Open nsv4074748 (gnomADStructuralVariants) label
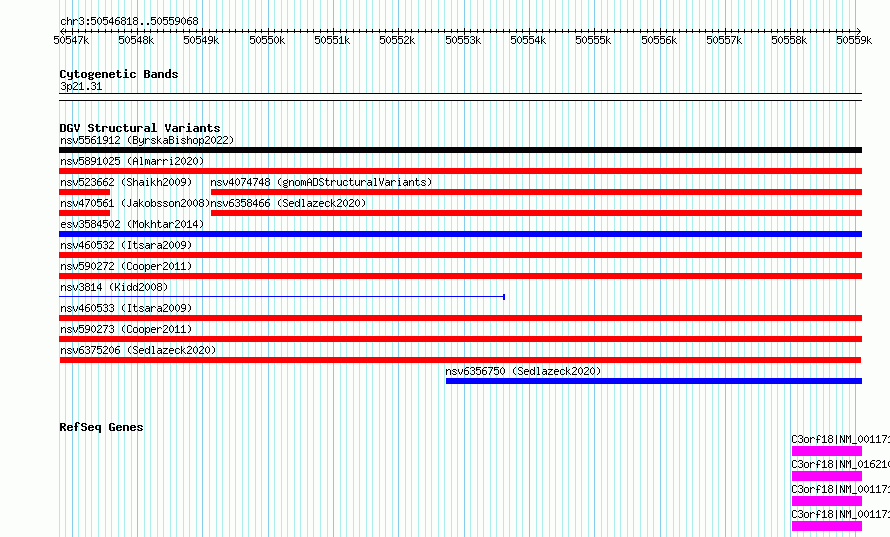 click(321, 182)
